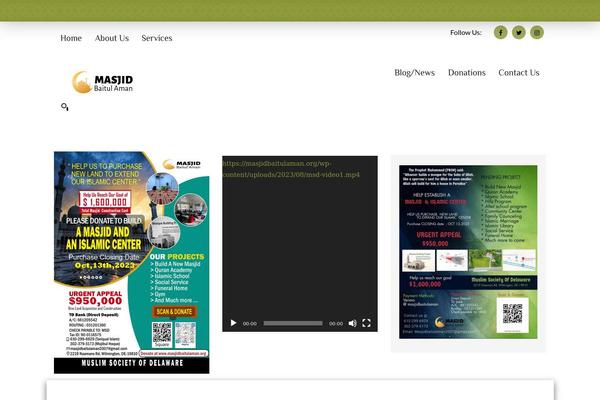This screenshot has height=400, width=600.
Task: Open Donations page
Action: pyautogui.click(x=467, y=73)
